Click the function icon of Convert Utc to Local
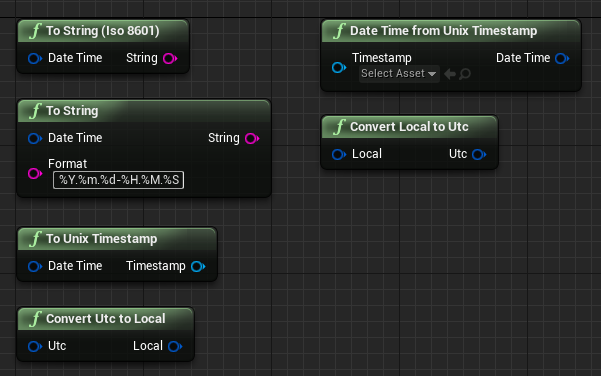 click(x=35, y=319)
